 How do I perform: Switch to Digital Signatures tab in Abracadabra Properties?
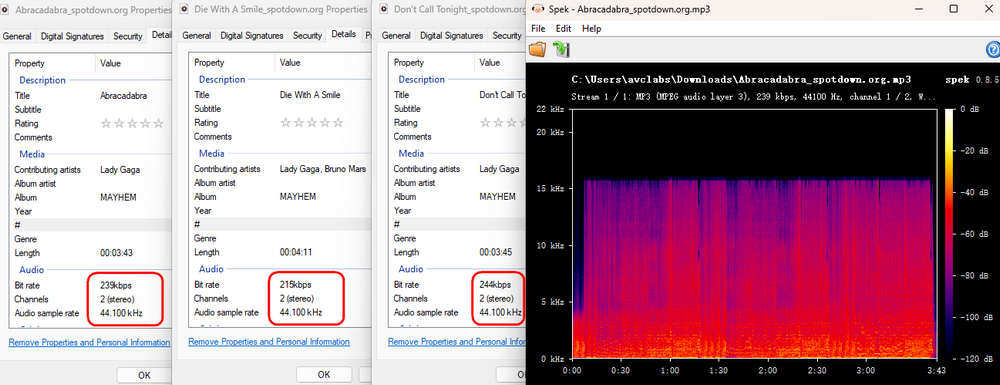72,36
